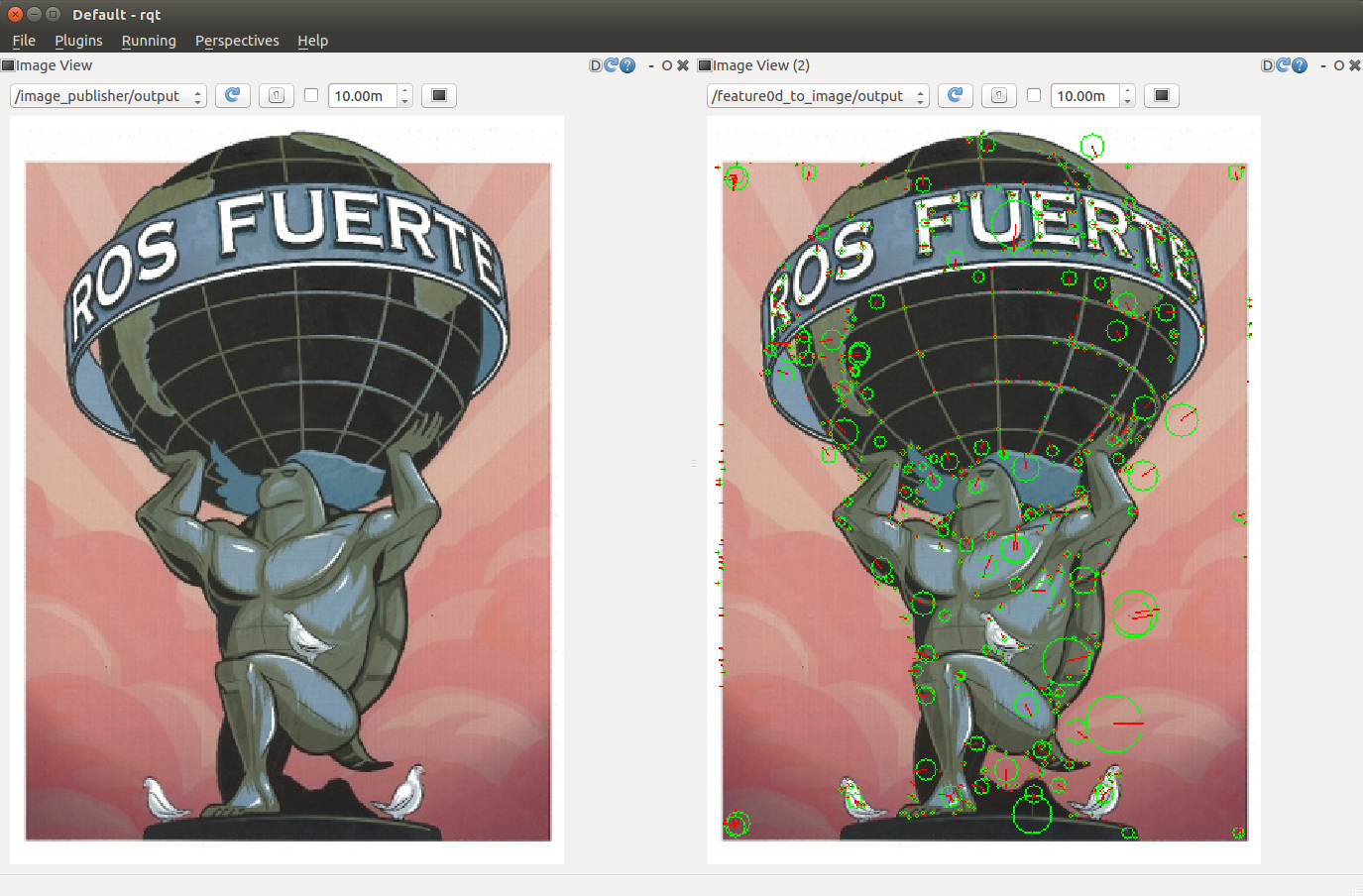Refresh topics in the left Image View
1363x896 pixels.
tap(233, 95)
